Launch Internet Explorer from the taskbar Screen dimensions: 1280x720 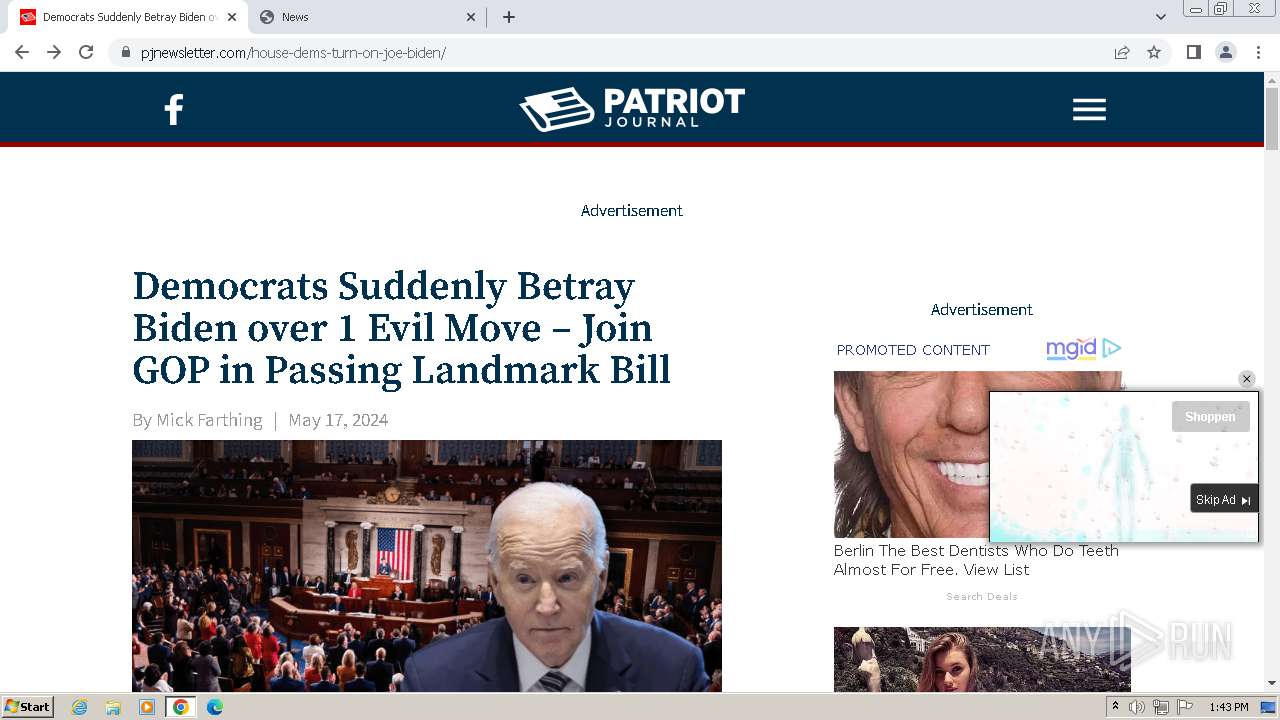click(80, 707)
